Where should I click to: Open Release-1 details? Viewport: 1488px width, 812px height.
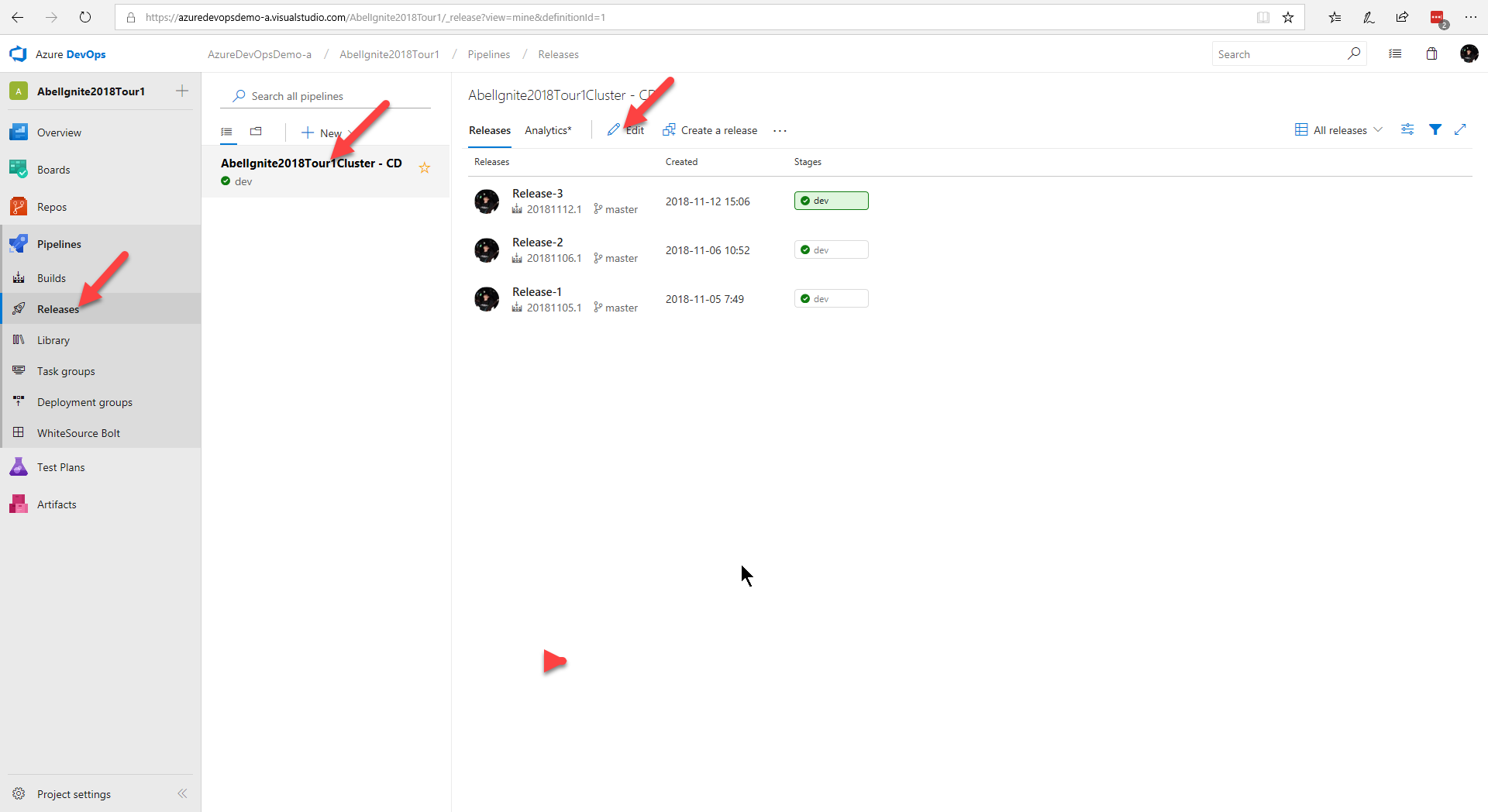tap(537, 292)
